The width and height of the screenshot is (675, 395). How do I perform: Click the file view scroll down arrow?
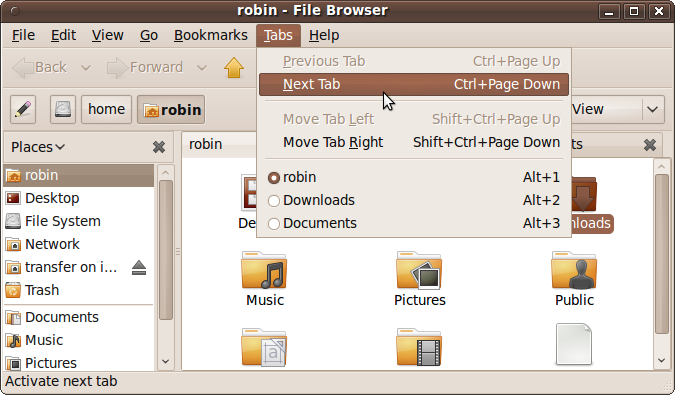click(x=662, y=361)
